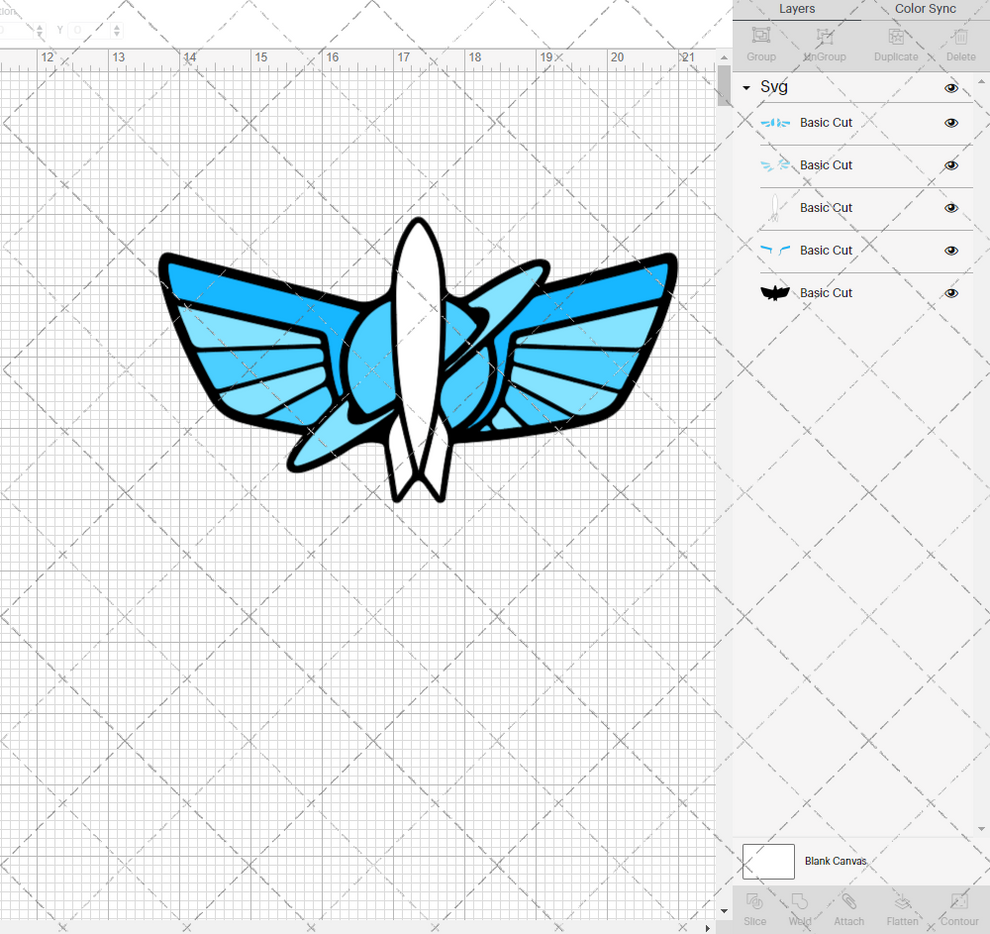Open the Layers tab
Screen dimensions: 990x934
pyautogui.click(x=797, y=9)
